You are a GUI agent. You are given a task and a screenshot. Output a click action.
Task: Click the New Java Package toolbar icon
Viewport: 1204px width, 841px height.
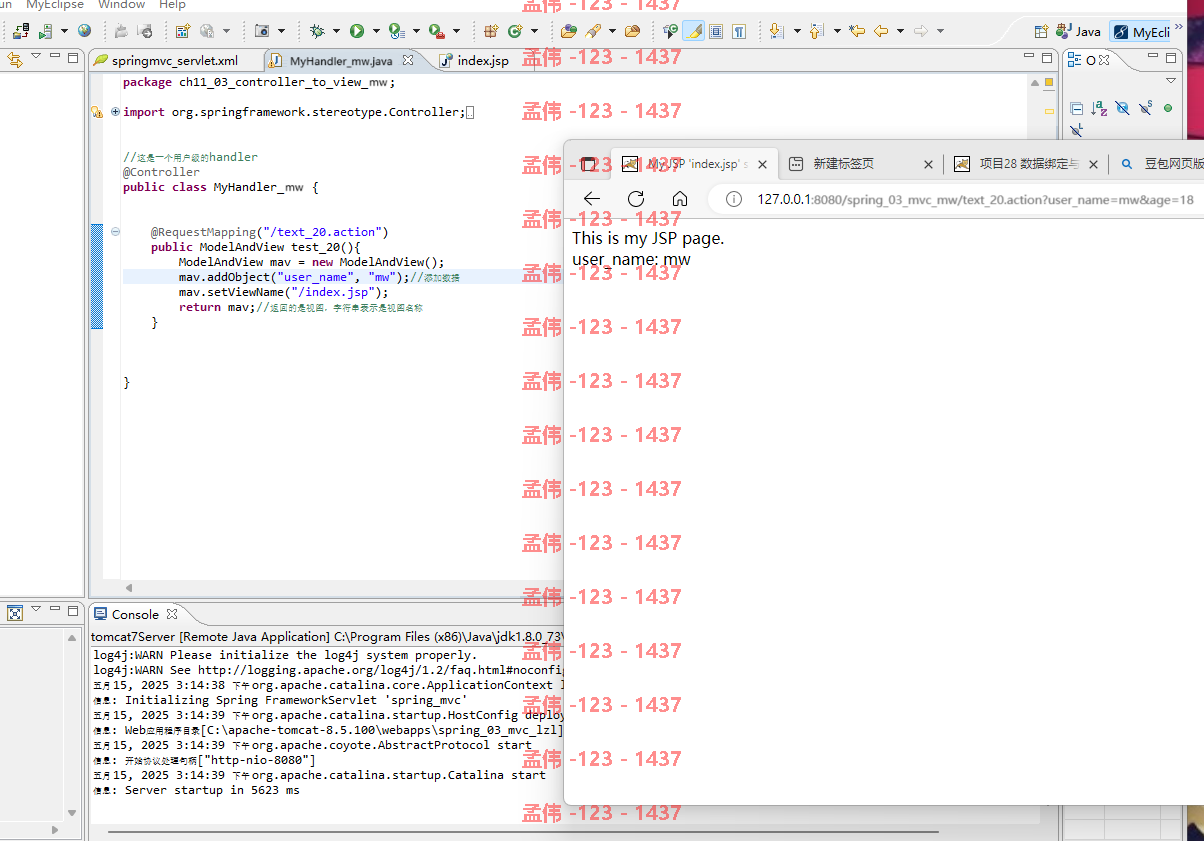point(491,31)
